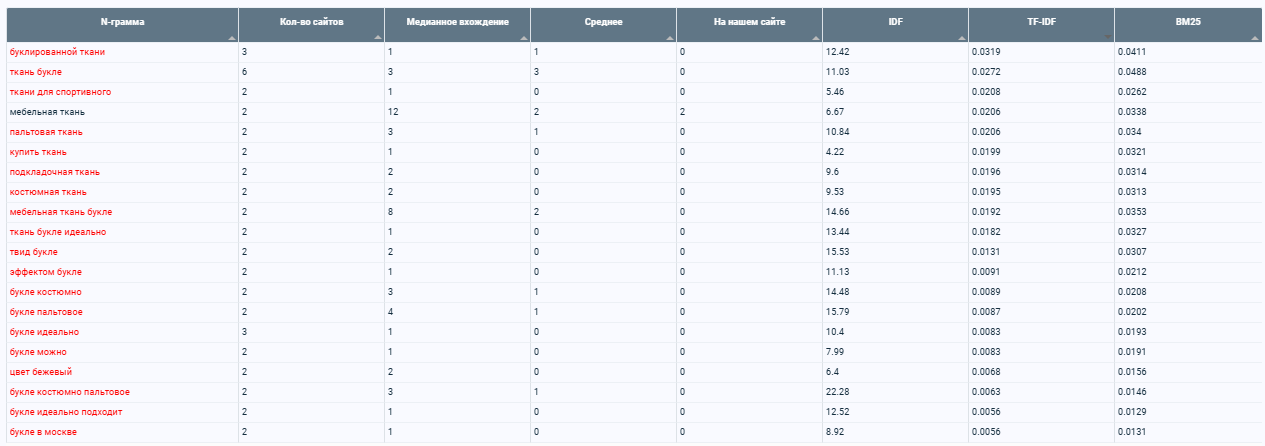1265x446 pixels.
Task: Open the 'буклированной ткани' n-gram
Action: [x=57, y=52]
